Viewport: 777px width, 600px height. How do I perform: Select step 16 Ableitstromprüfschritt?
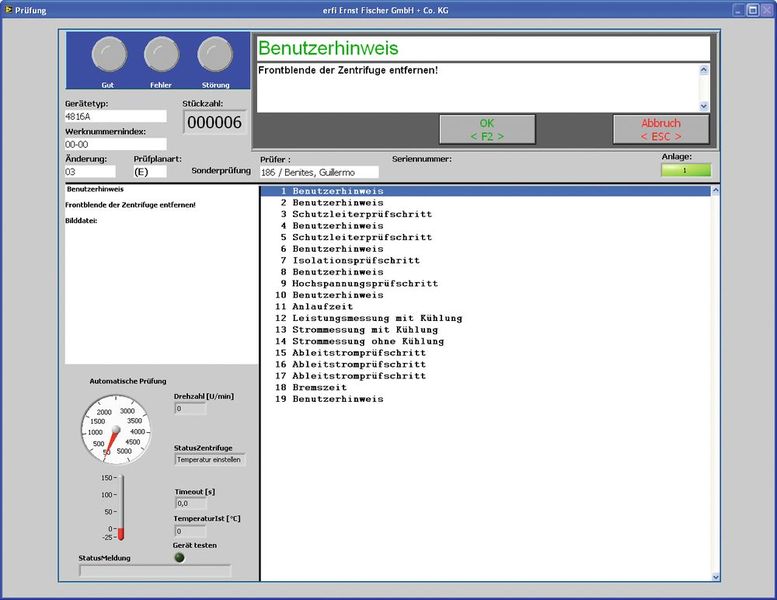(x=485, y=364)
